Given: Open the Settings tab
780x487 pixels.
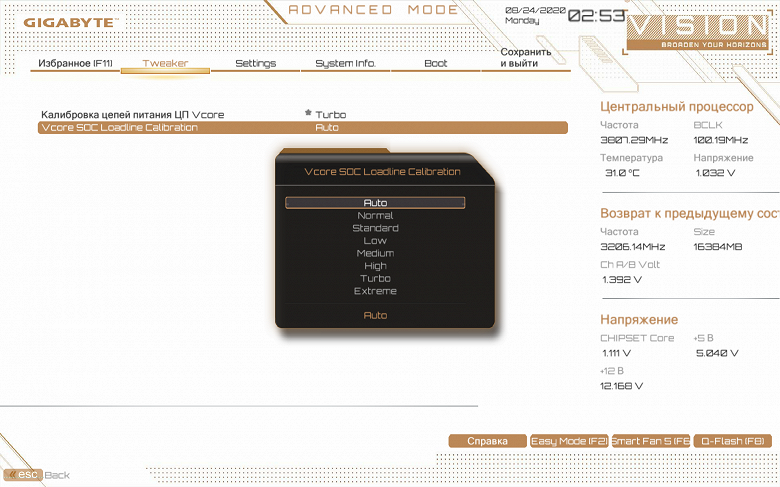Looking at the screenshot, I should tap(256, 63).
